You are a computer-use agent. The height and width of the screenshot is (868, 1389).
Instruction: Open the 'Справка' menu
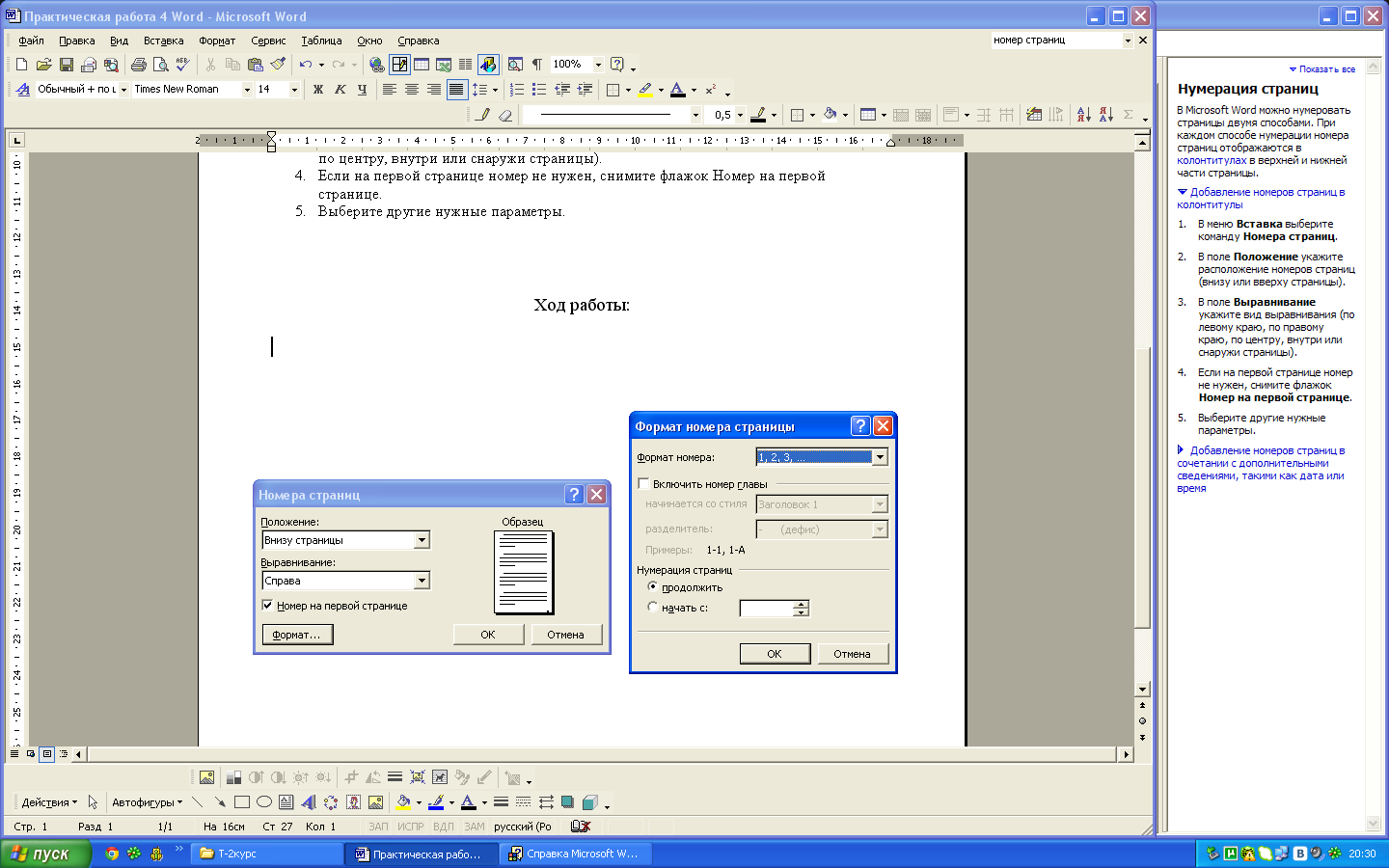418,41
